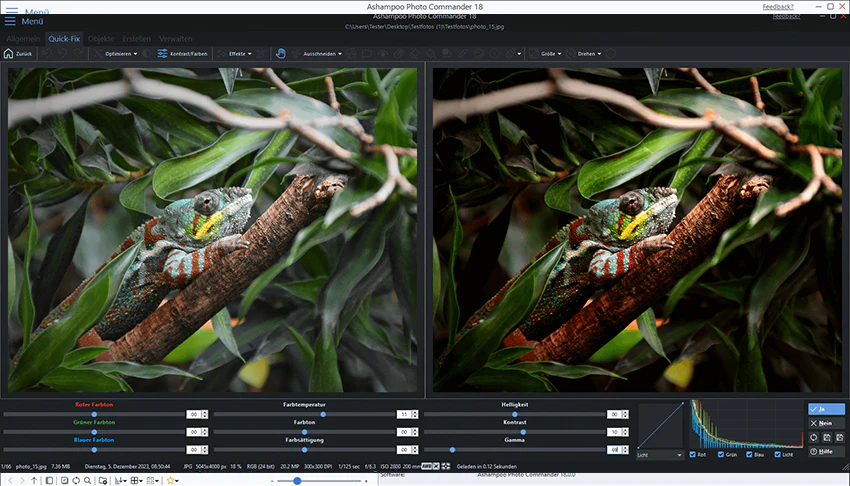
Task: Disable the Blau histogram checkbox
Action: coord(749,455)
